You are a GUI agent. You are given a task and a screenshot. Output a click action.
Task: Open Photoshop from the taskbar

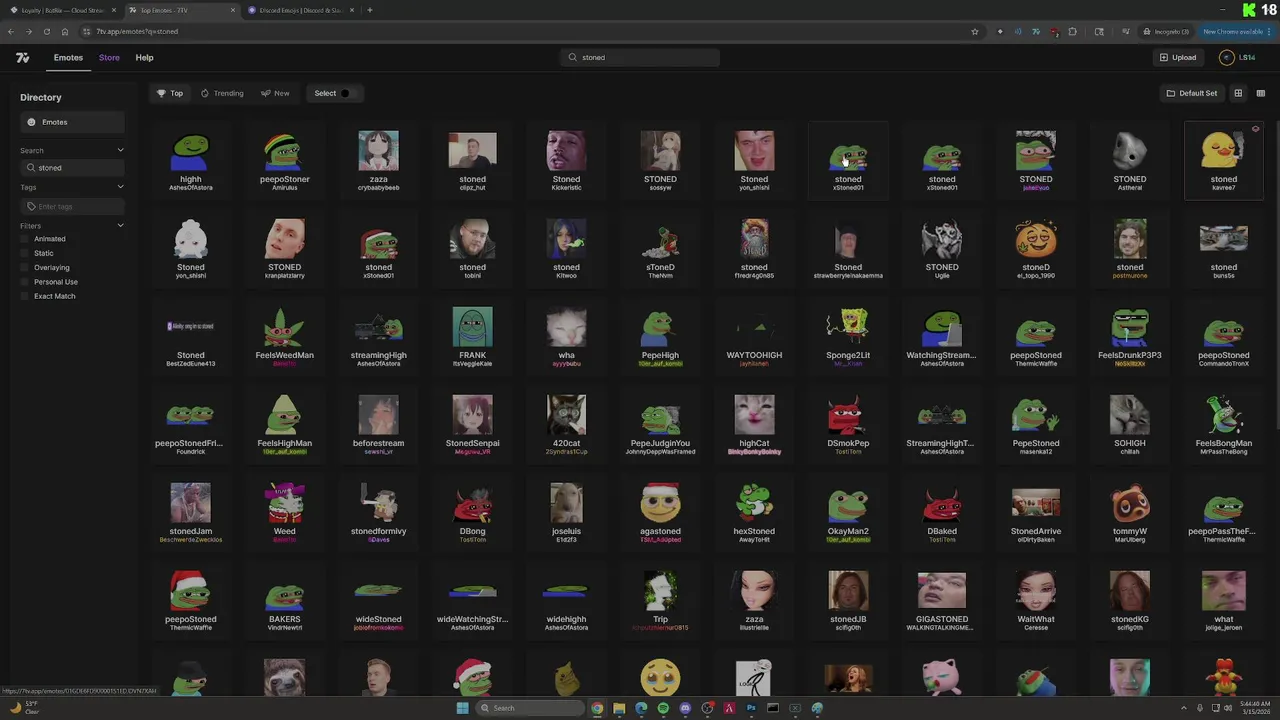click(x=751, y=708)
